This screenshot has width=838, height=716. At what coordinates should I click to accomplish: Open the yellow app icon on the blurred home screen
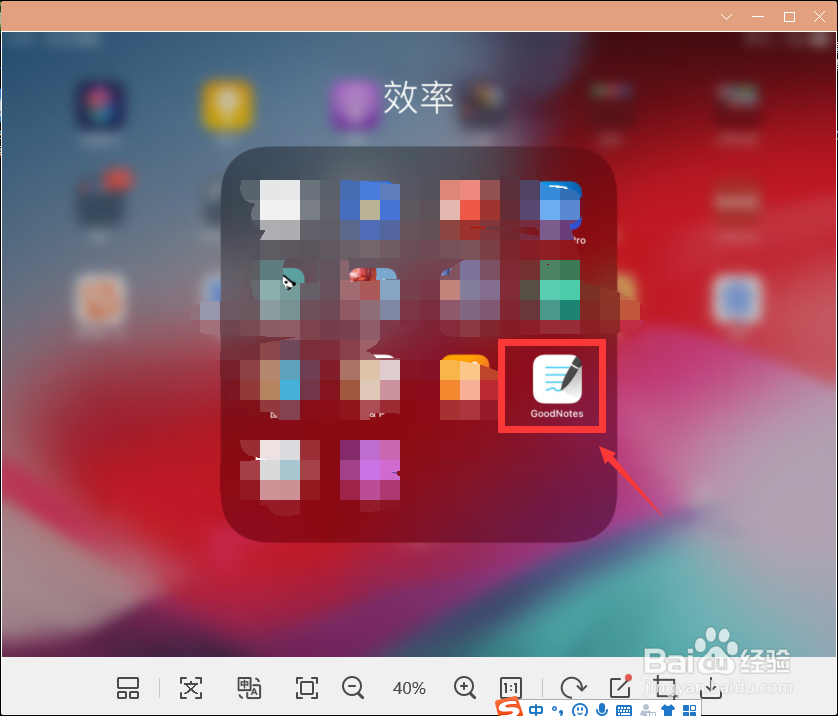pyautogui.click(x=227, y=104)
